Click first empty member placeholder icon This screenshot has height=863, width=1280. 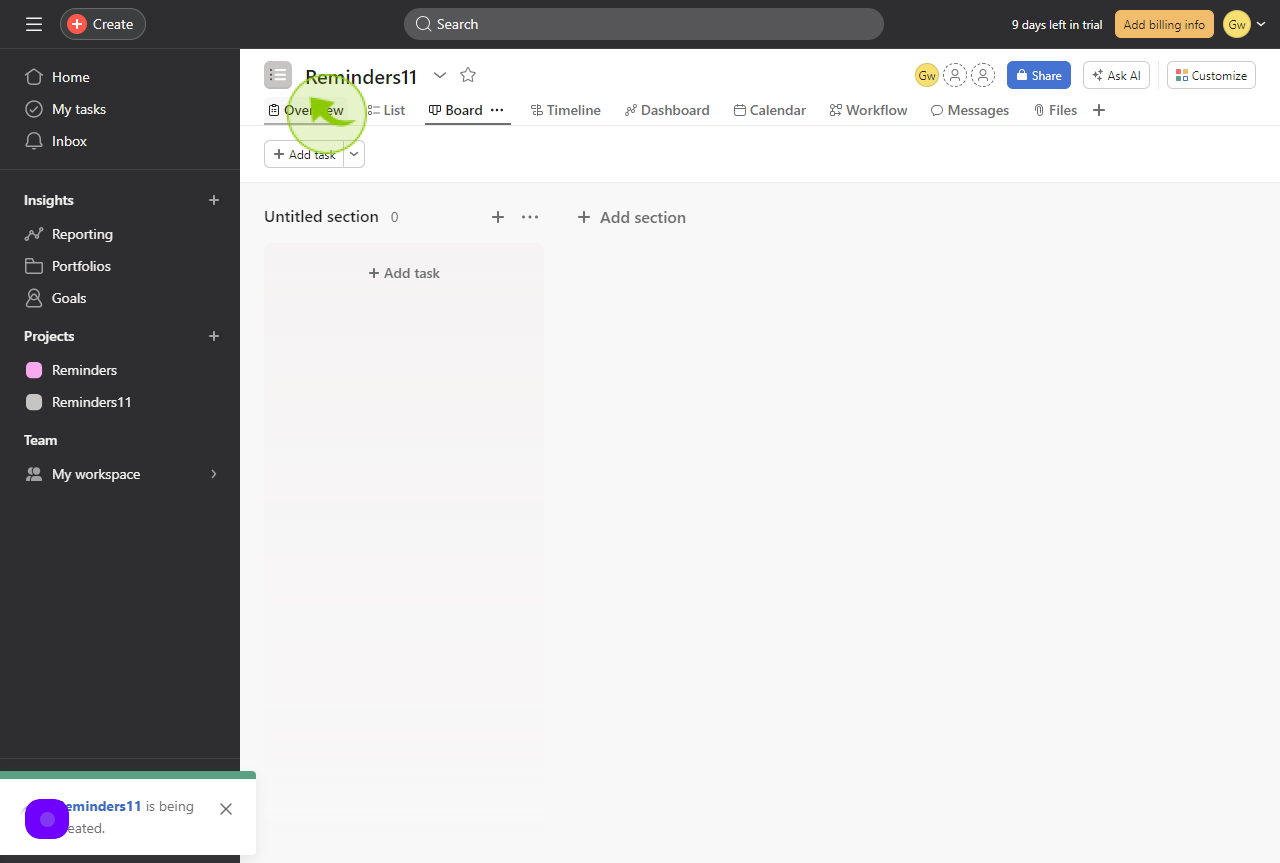click(x=955, y=75)
